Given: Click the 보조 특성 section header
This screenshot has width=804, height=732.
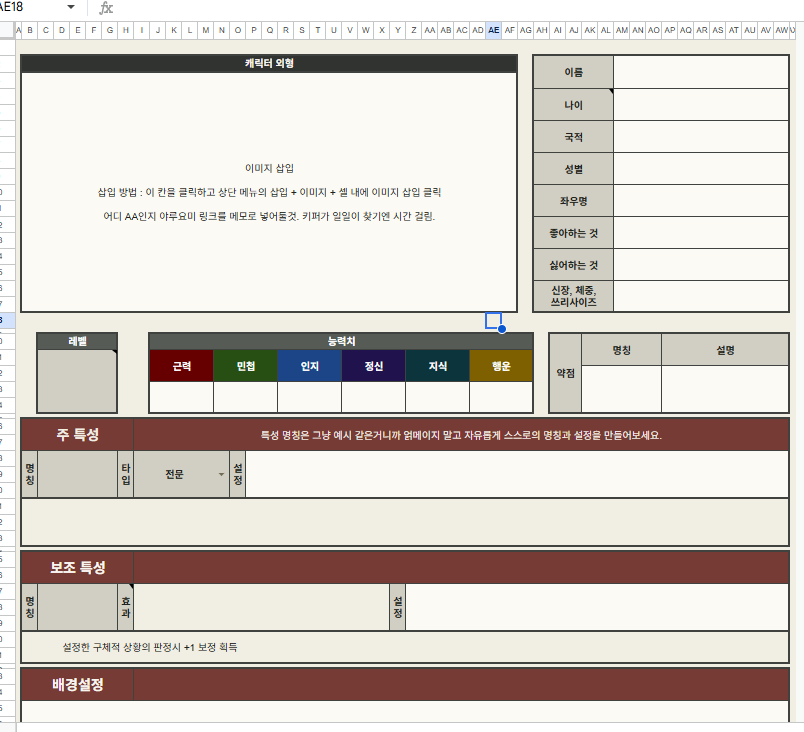Looking at the screenshot, I should coord(77,567).
